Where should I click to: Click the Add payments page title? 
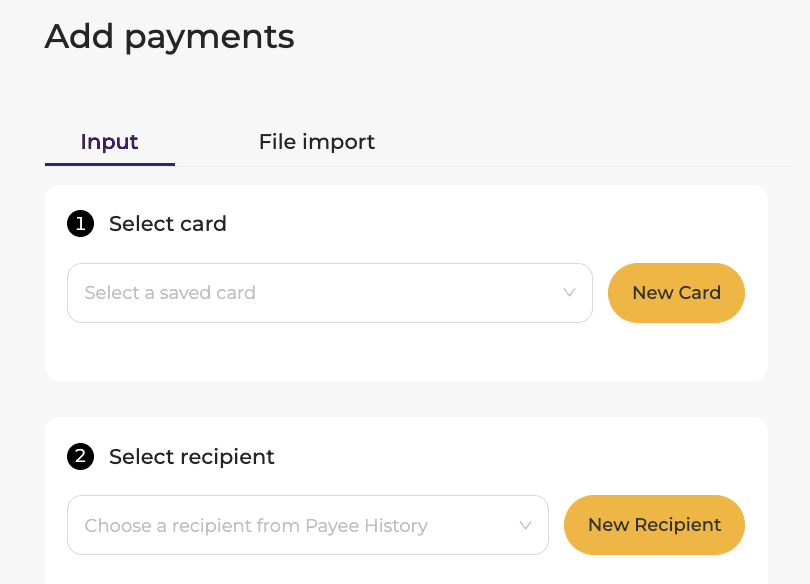click(169, 37)
